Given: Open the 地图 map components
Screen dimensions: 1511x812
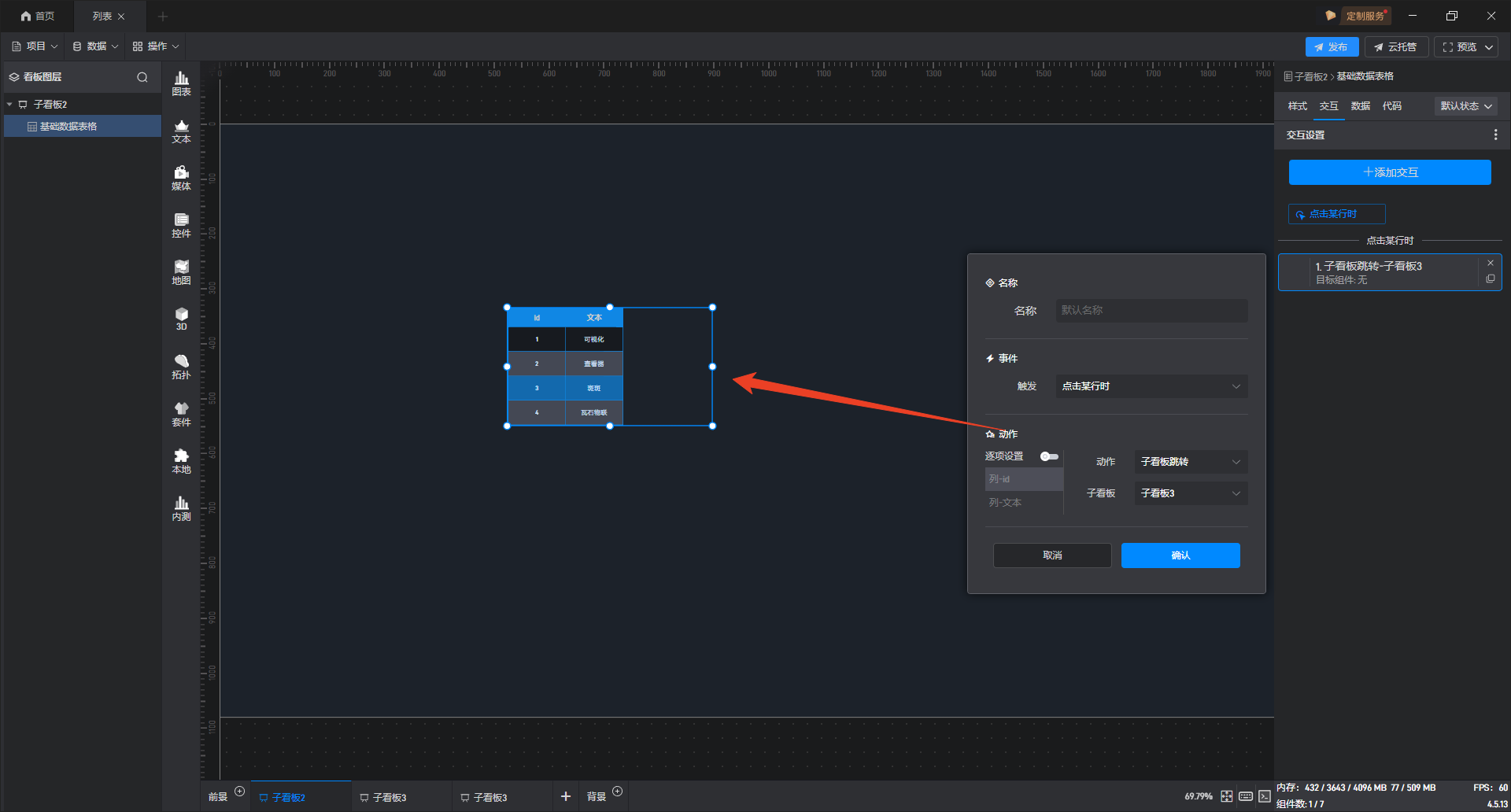Looking at the screenshot, I should pyautogui.click(x=181, y=271).
